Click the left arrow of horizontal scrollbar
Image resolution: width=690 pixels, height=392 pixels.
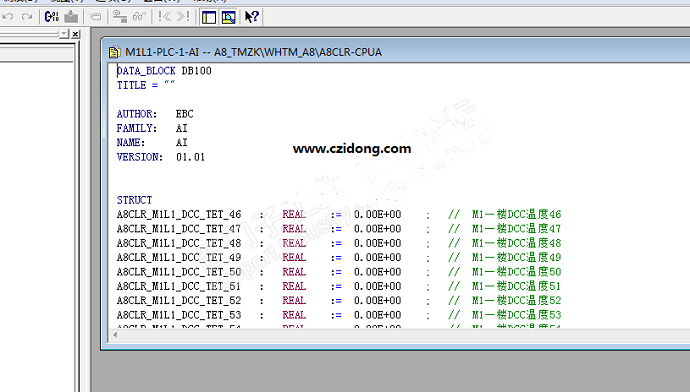(115, 335)
